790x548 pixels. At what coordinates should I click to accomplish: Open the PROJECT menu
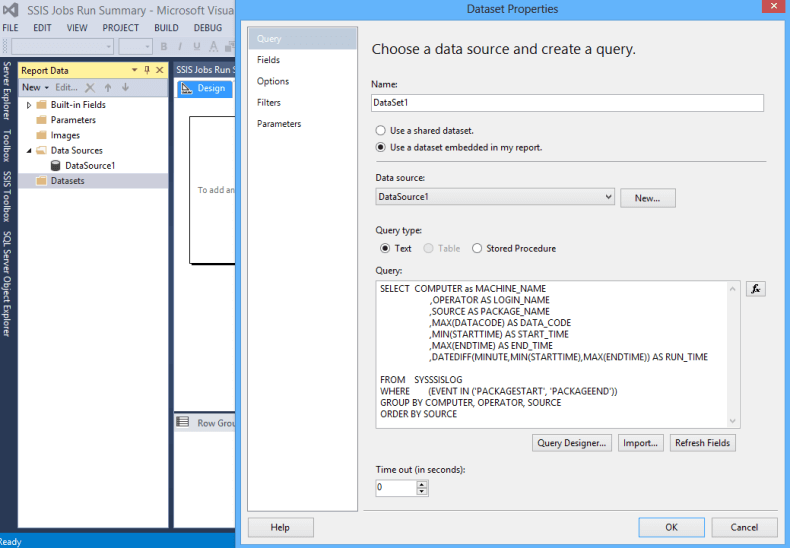click(120, 28)
